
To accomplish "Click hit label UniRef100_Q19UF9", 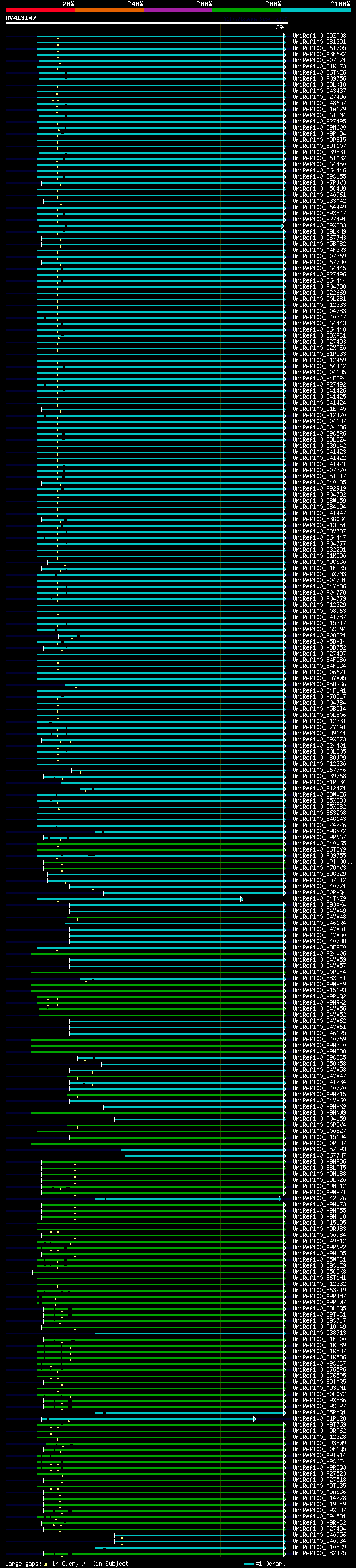I will click(x=319, y=1505).
